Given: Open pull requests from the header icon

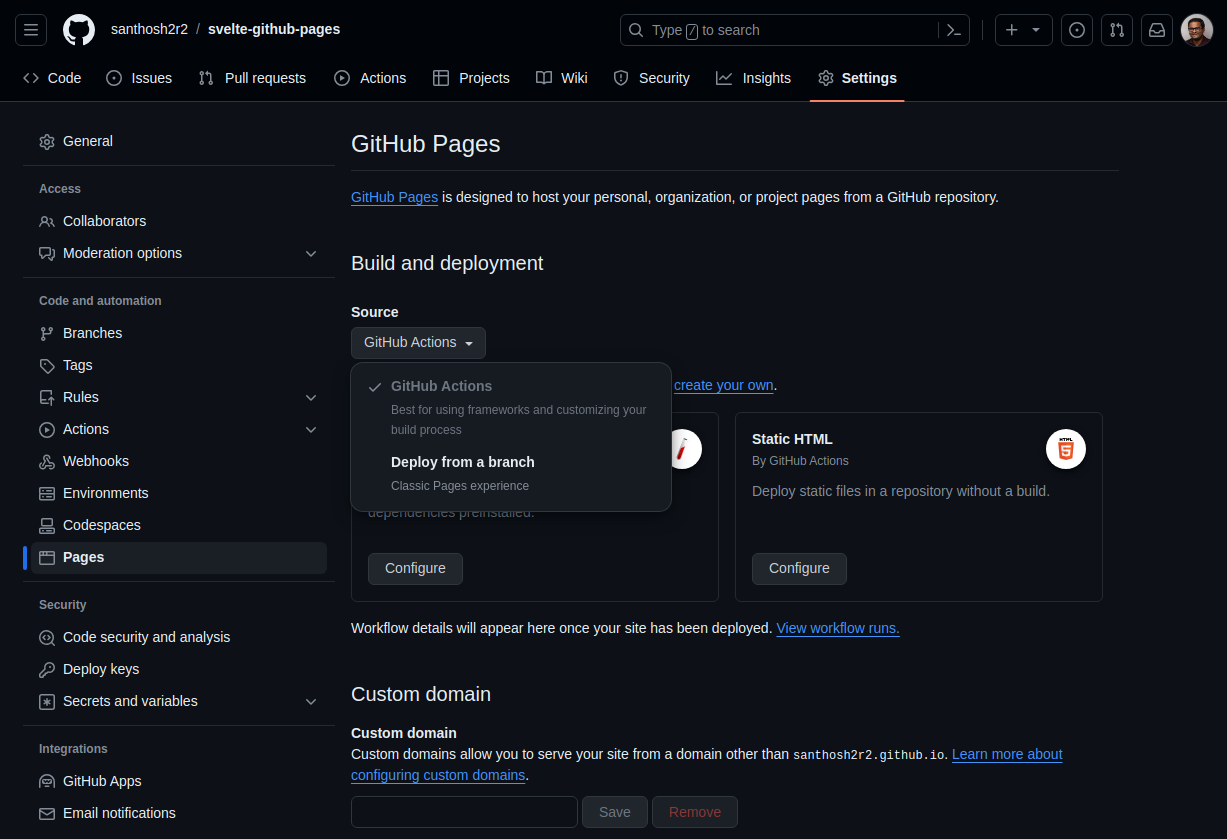Looking at the screenshot, I should pos(1116,29).
